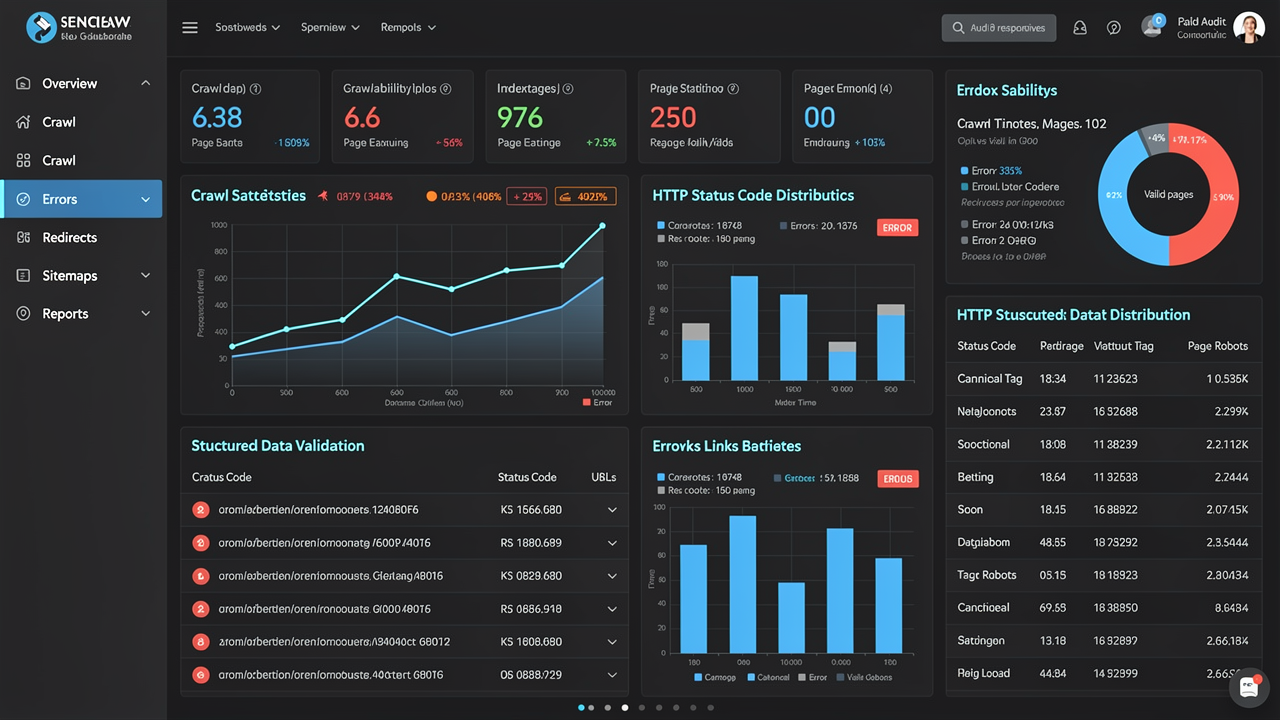Open the notifications bell icon
Image resolution: width=1280 pixels, height=720 pixels.
(x=1080, y=27)
